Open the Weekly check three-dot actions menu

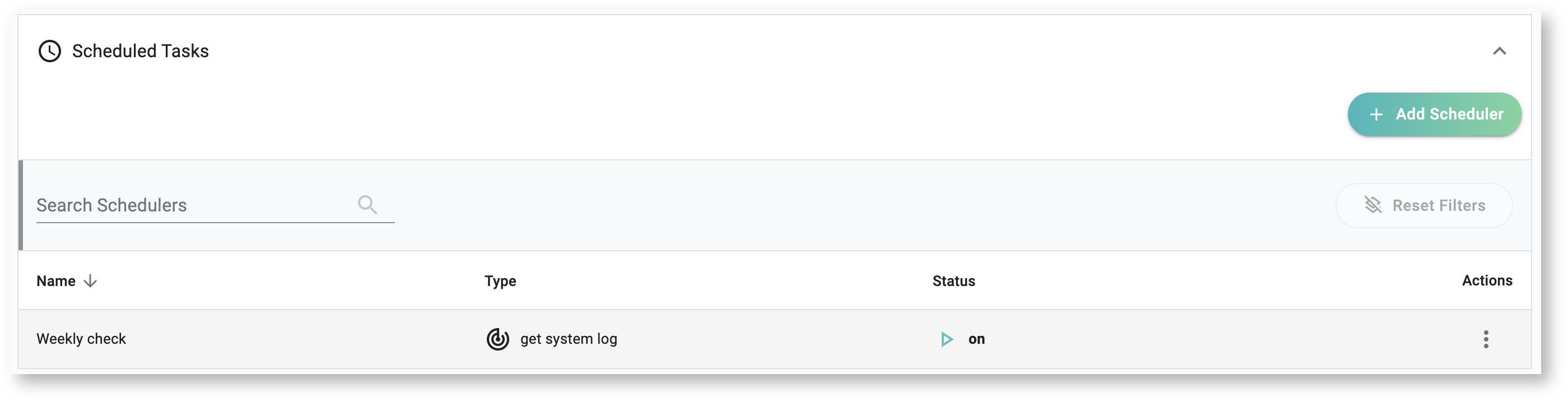click(x=1485, y=339)
